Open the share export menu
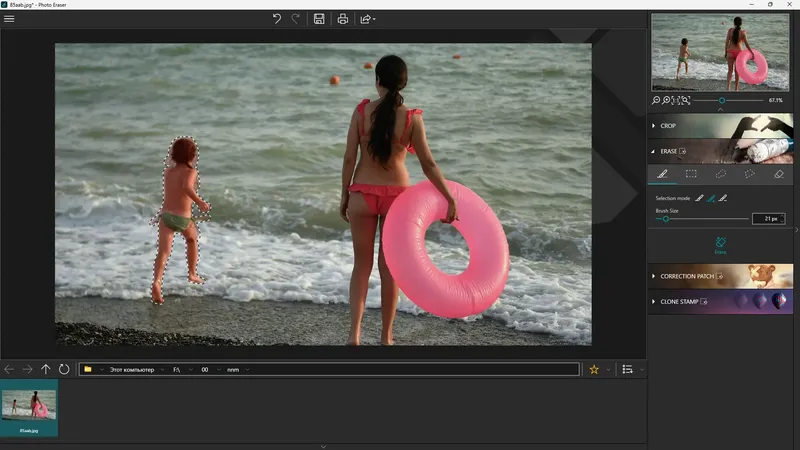This screenshot has height=450, width=800. 367,19
